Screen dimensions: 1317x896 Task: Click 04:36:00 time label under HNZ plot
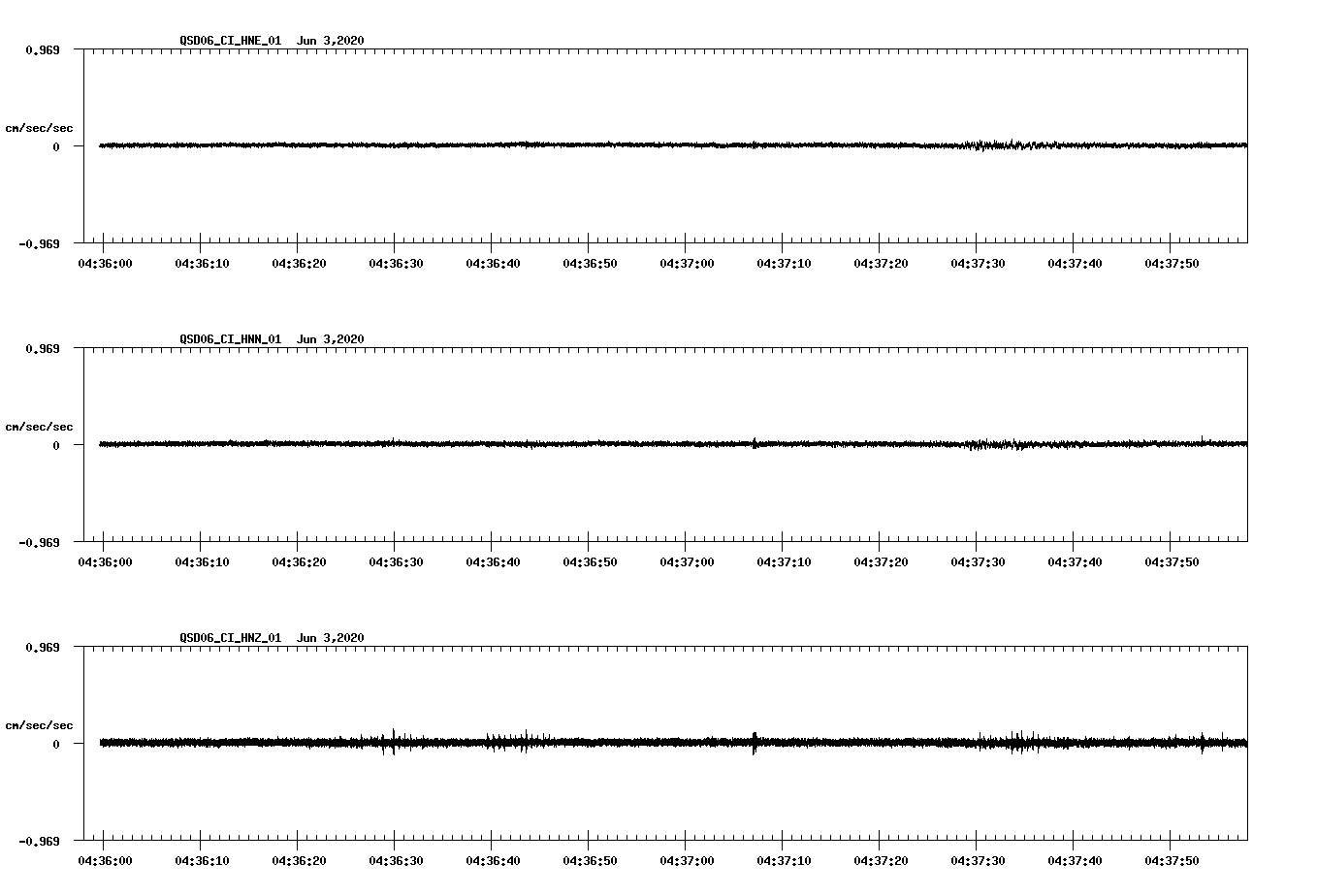pyautogui.click(x=105, y=861)
